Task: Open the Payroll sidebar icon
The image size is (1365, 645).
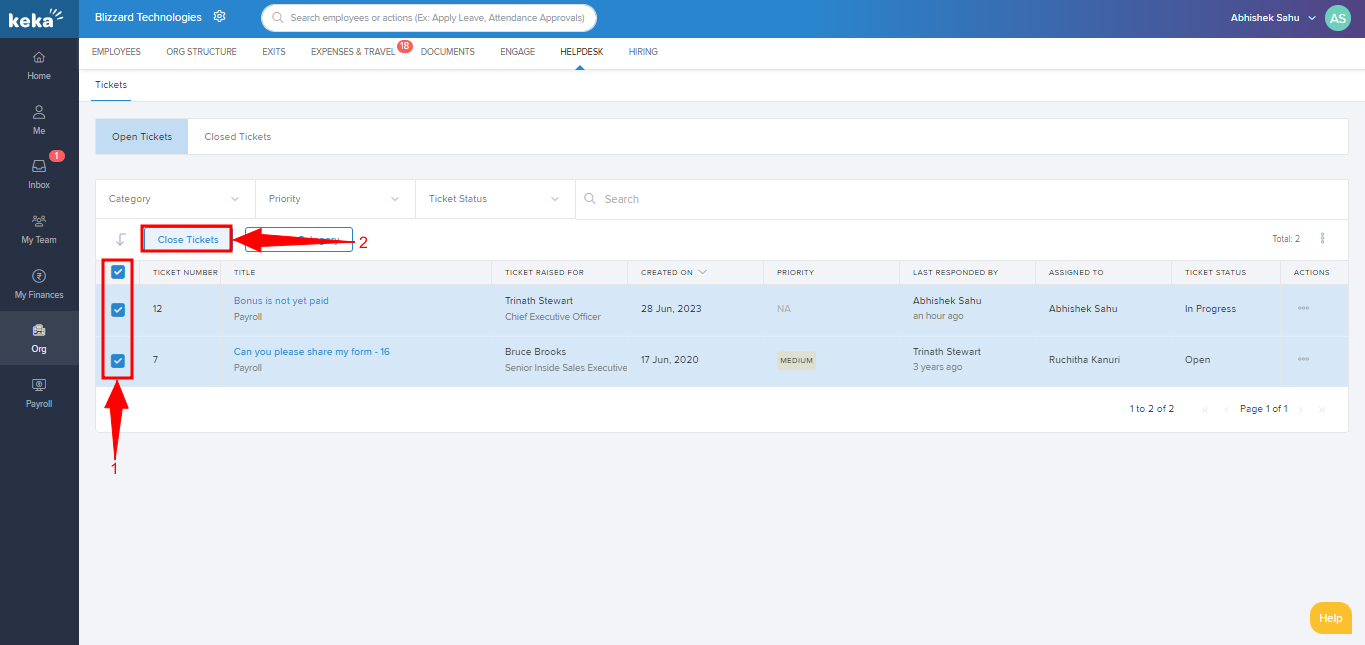Action: [x=39, y=392]
